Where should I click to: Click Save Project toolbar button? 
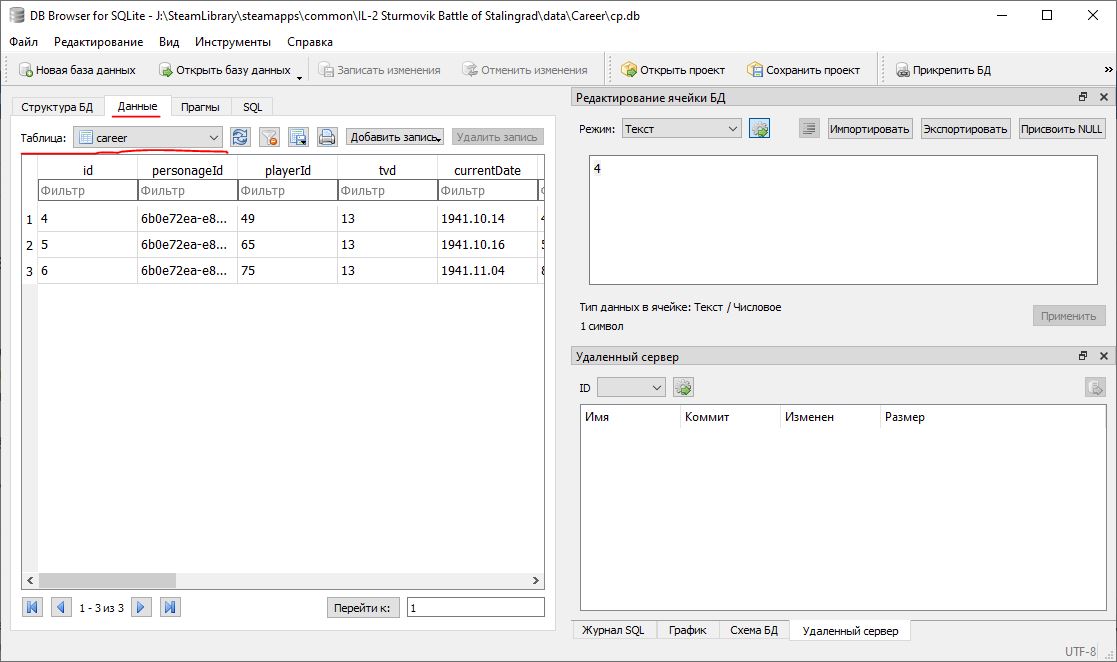(x=804, y=70)
